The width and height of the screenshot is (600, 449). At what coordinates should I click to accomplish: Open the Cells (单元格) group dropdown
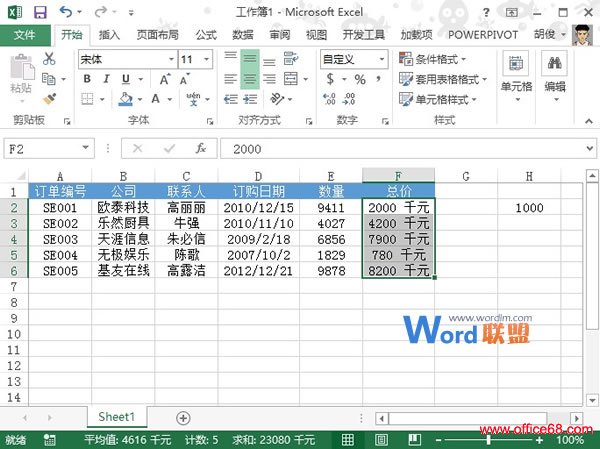[517, 77]
